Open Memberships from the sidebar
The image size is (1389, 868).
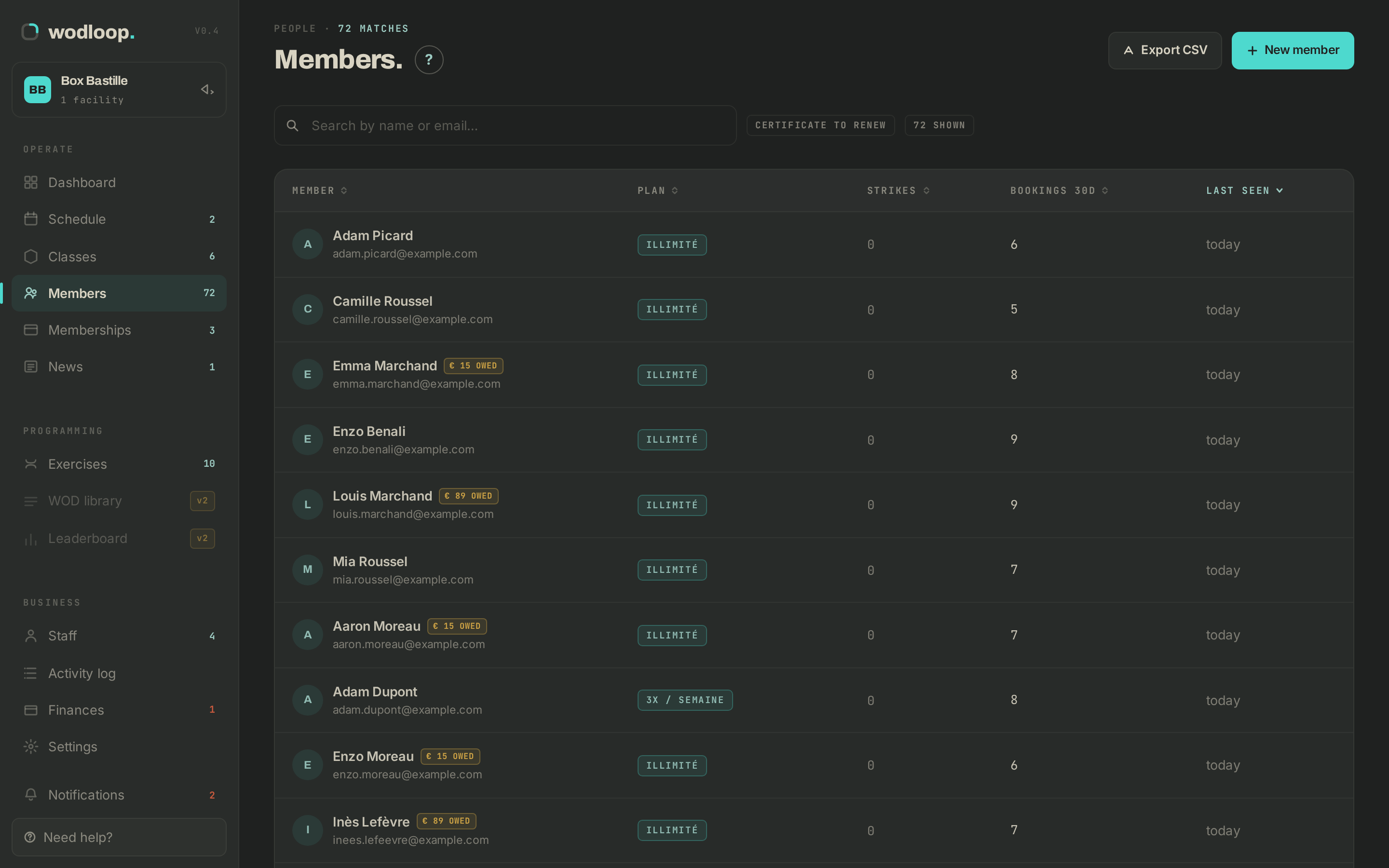coord(119,330)
